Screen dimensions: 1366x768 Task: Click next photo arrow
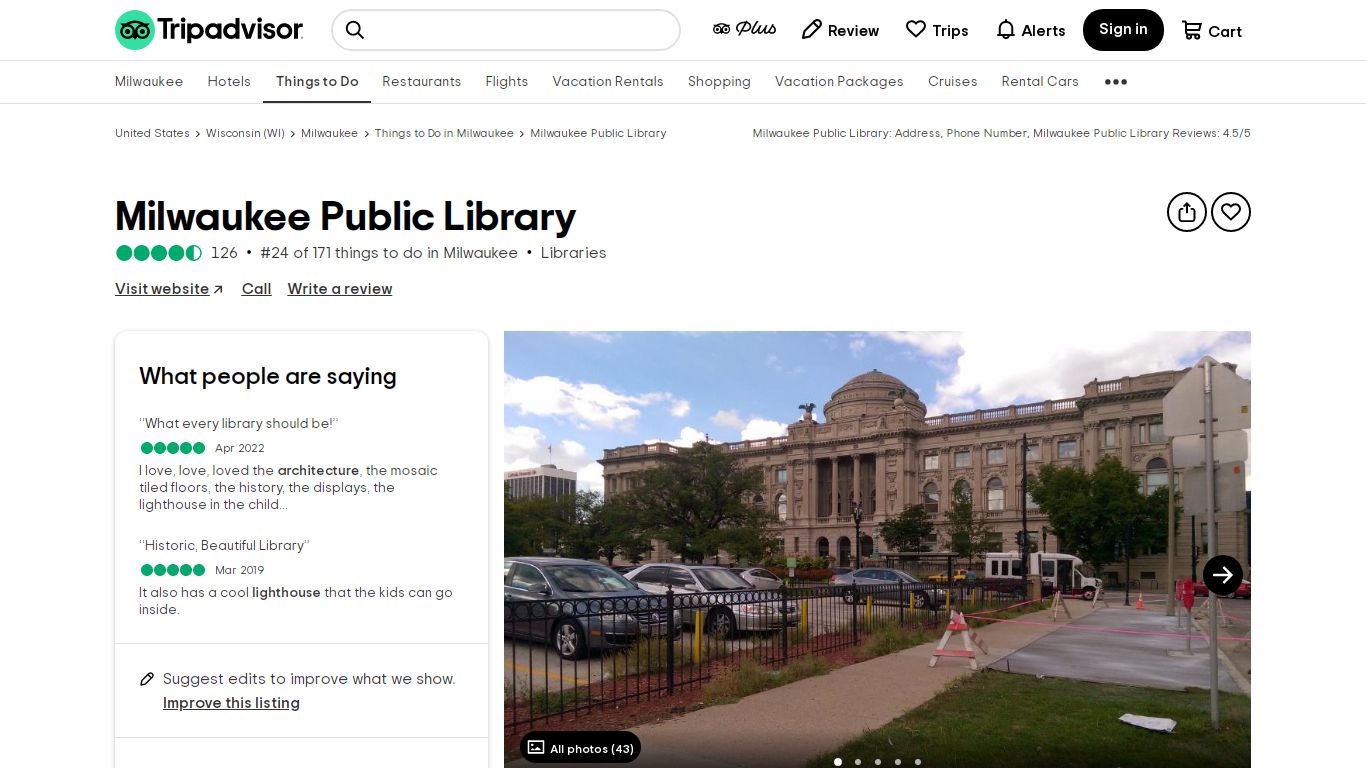pos(1222,575)
